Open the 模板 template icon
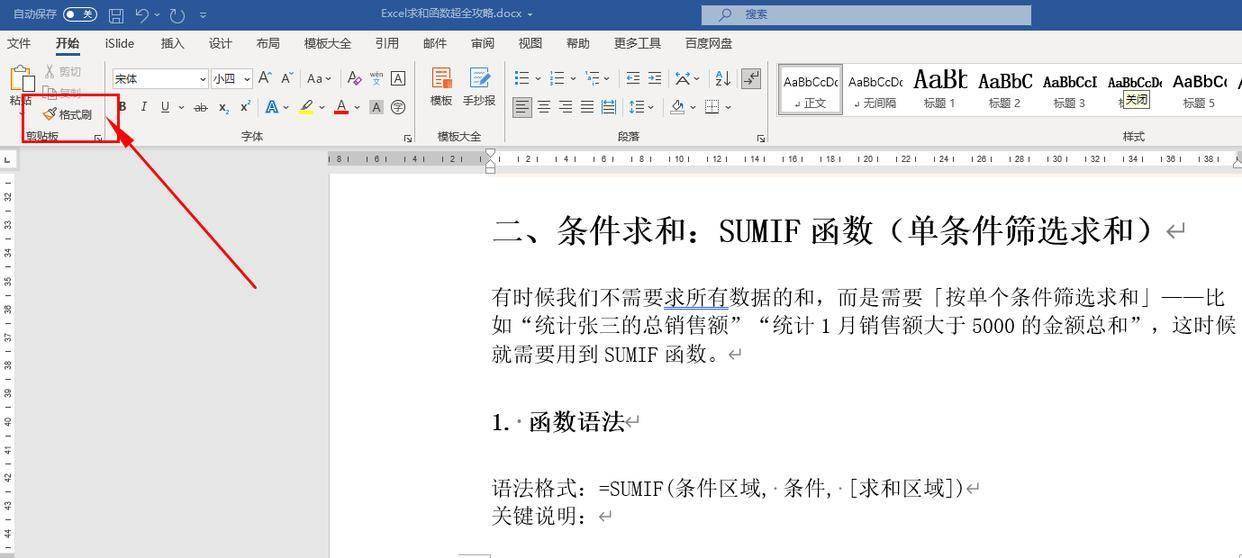This screenshot has width=1242, height=558. tap(441, 86)
